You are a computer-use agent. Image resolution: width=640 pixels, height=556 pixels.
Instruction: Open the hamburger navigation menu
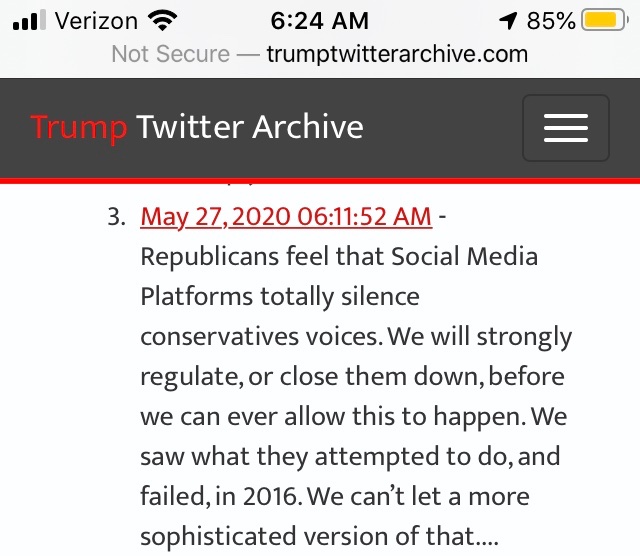pos(565,128)
